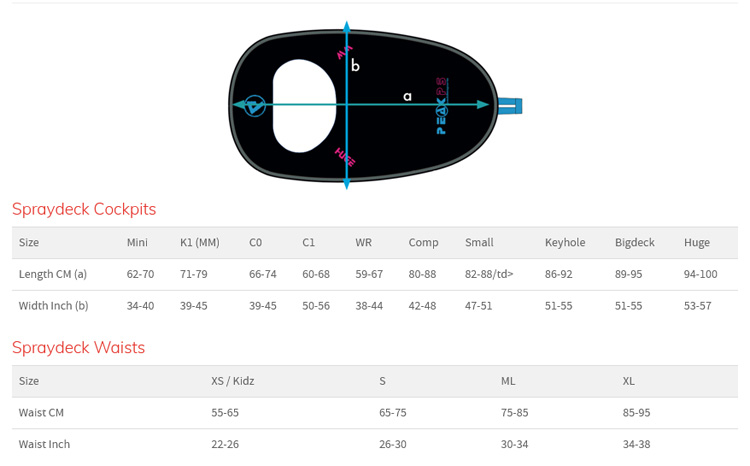This screenshot has width=750, height=466.
Task: Click the right arrowhead of the length arrow
Action: 483,104
